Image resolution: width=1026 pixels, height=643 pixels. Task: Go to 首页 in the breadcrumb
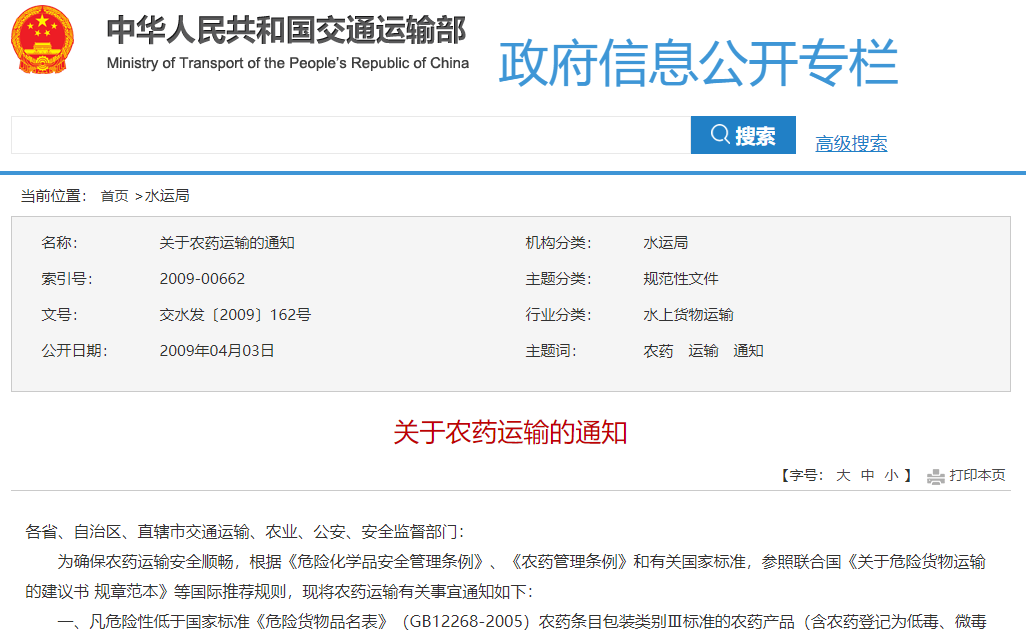pos(114,196)
